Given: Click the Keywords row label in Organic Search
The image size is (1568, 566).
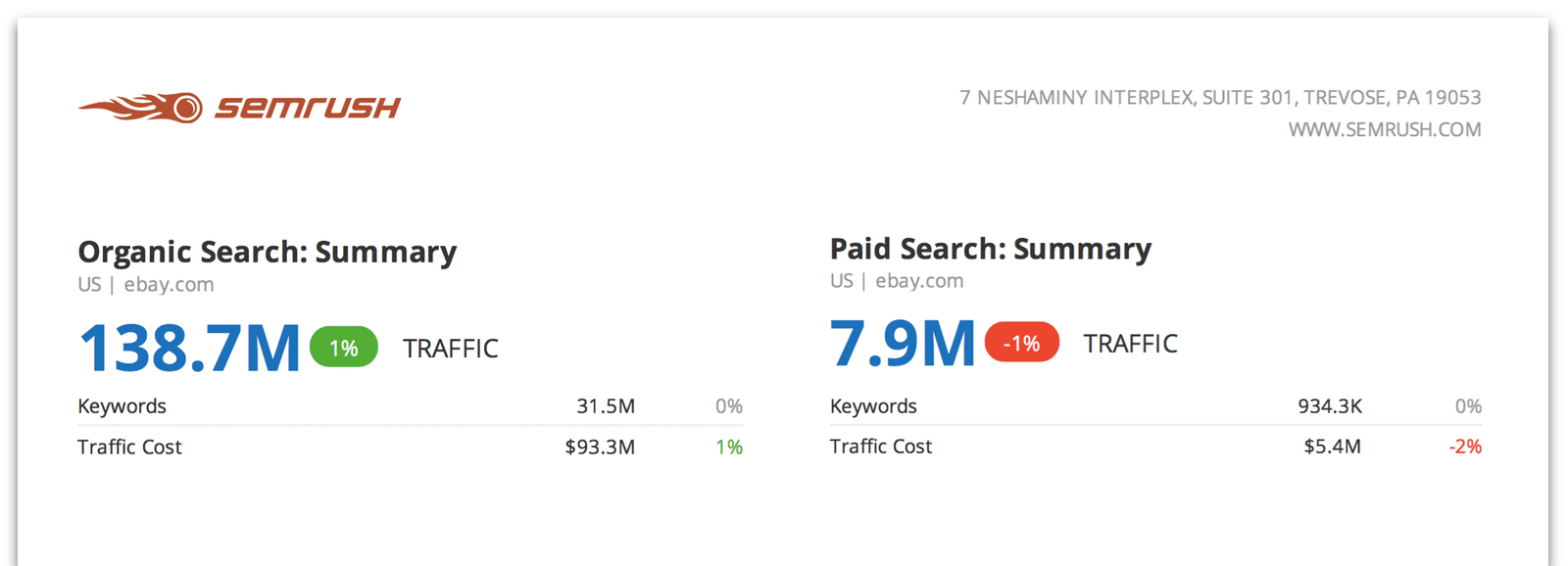Looking at the screenshot, I should [x=122, y=406].
